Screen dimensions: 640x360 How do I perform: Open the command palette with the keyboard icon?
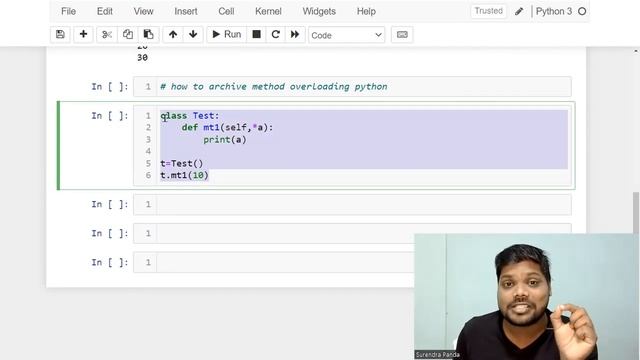tap(402, 35)
